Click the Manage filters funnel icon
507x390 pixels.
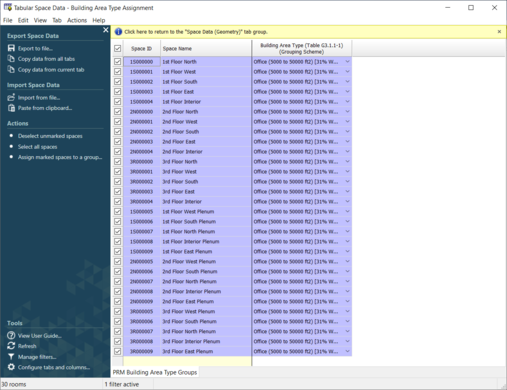[11, 357]
